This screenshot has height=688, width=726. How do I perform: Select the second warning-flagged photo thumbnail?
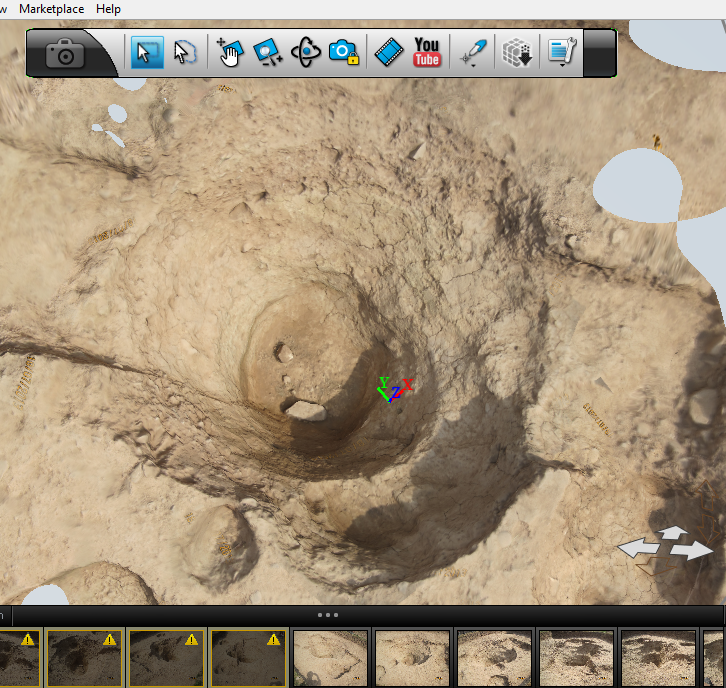tap(84, 657)
